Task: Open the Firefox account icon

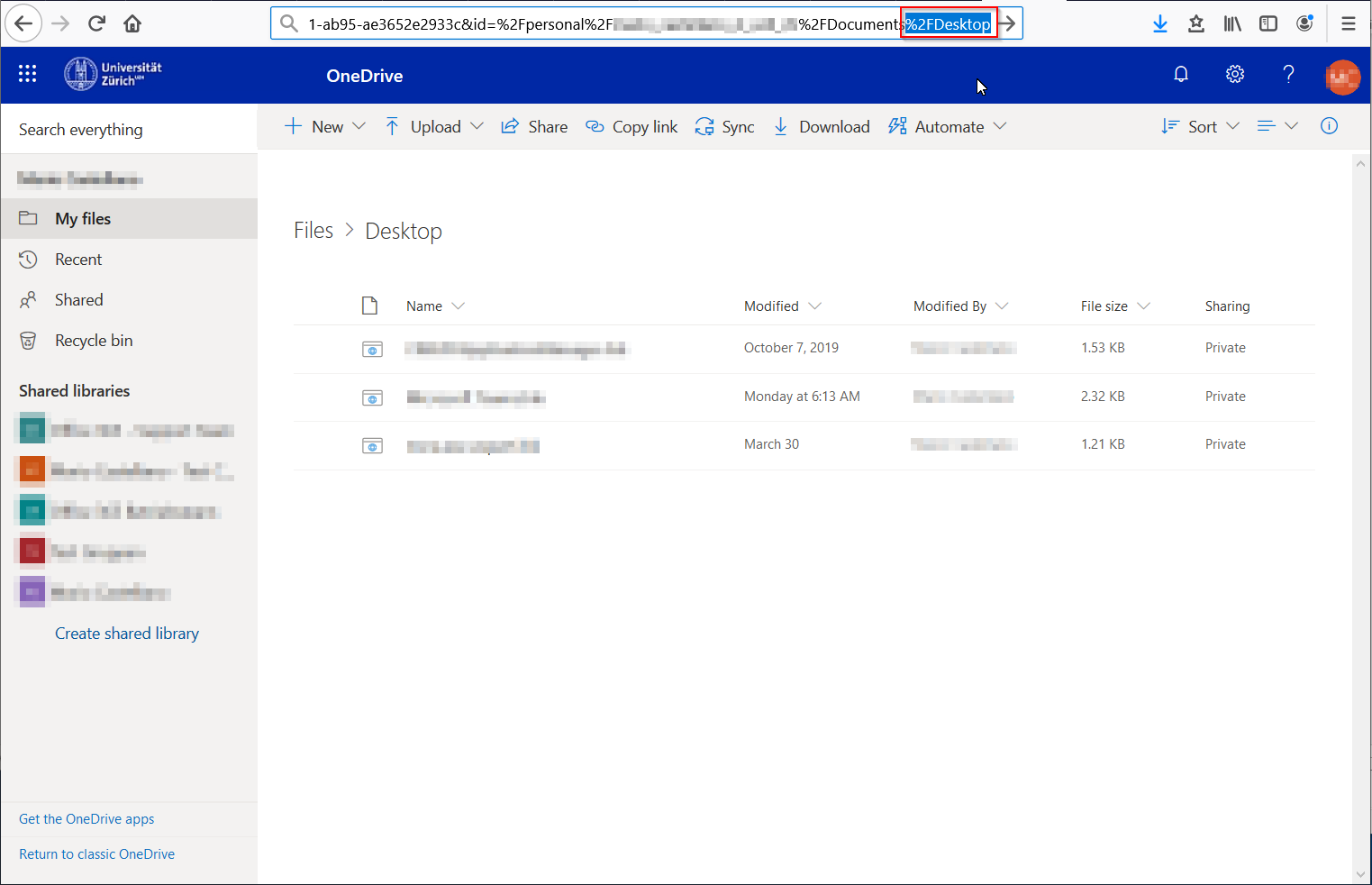Action: 1304,23
